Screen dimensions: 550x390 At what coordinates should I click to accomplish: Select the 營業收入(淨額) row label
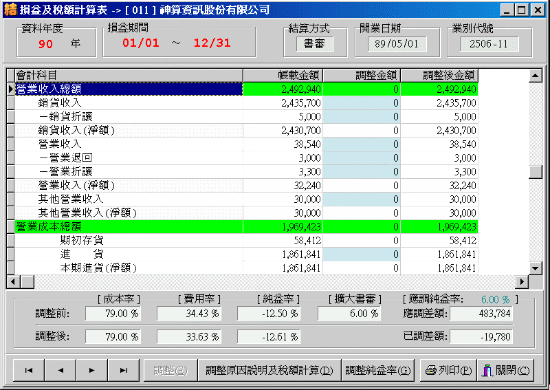[76, 185]
